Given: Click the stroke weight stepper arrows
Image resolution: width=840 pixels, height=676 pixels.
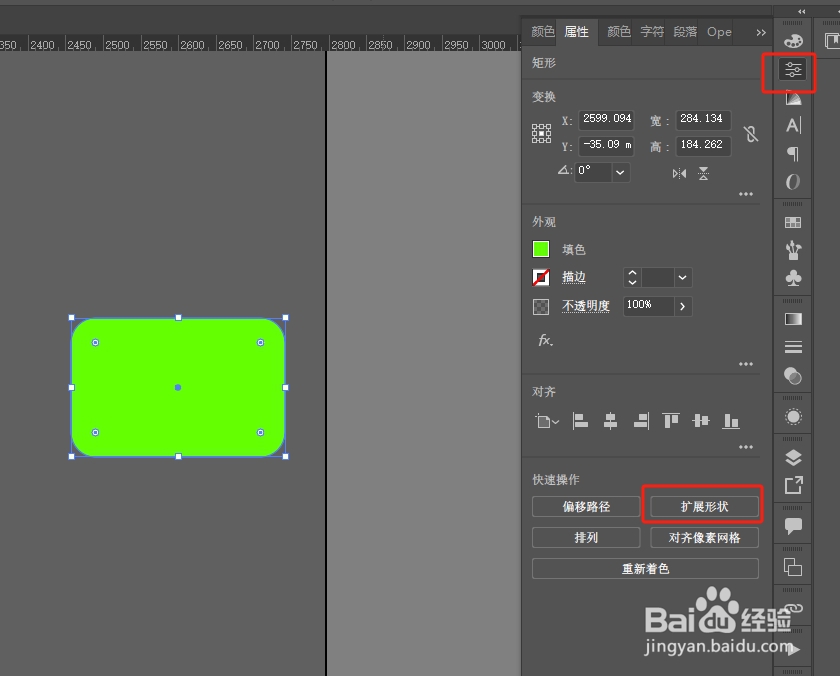Looking at the screenshot, I should (x=632, y=277).
